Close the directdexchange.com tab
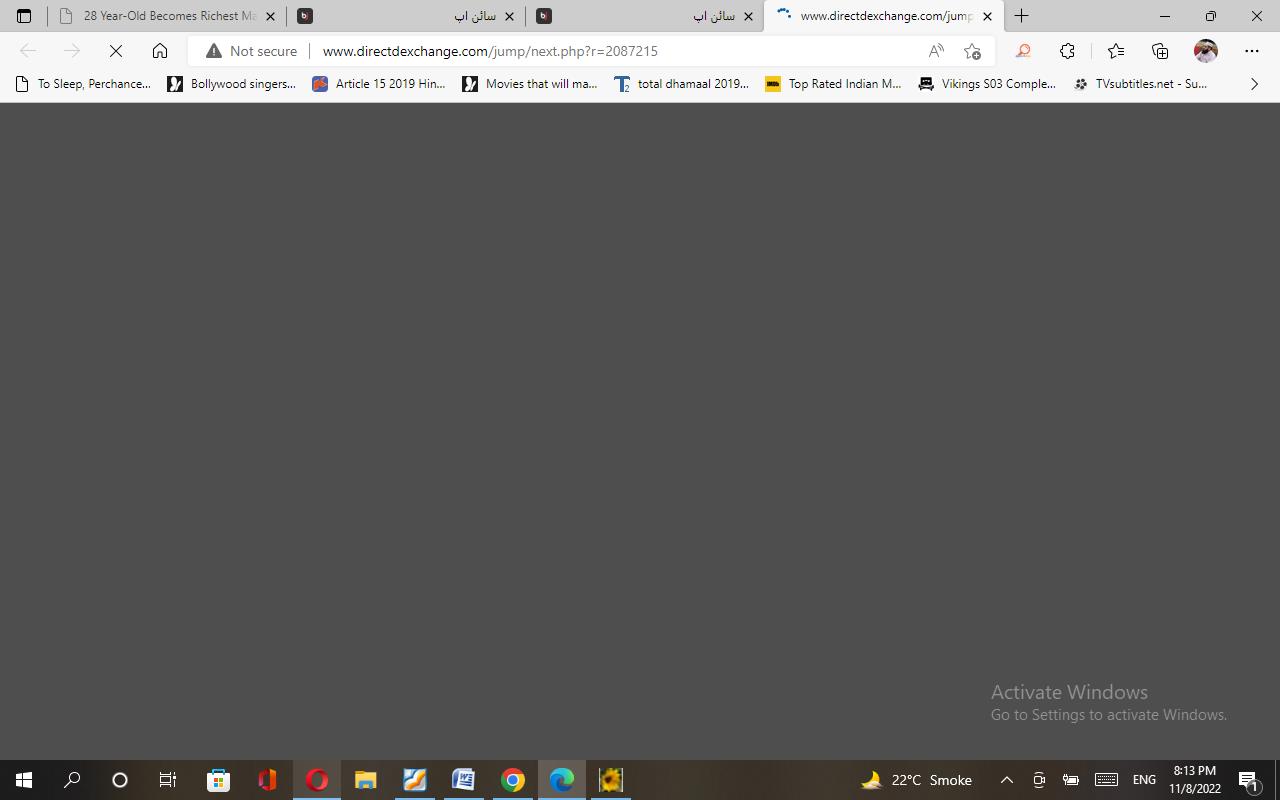This screenshot has height=800, width=1280. (987, 16)
